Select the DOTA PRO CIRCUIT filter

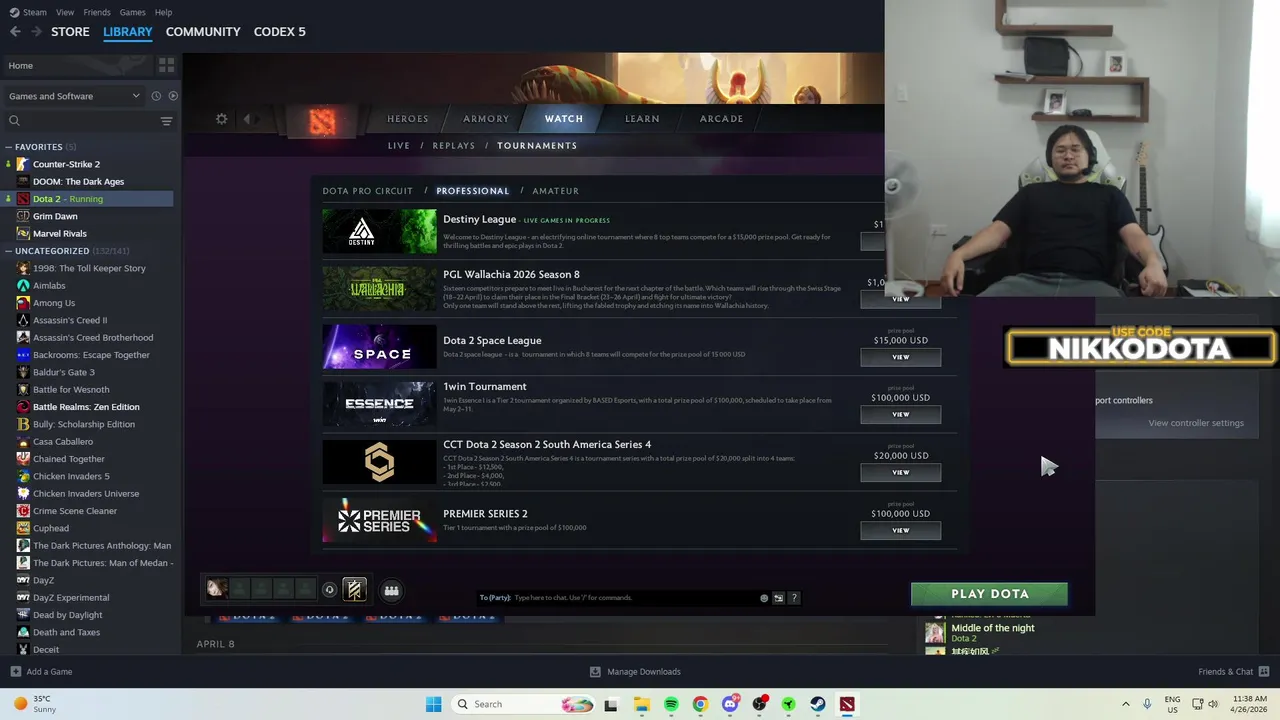point(367,191)
